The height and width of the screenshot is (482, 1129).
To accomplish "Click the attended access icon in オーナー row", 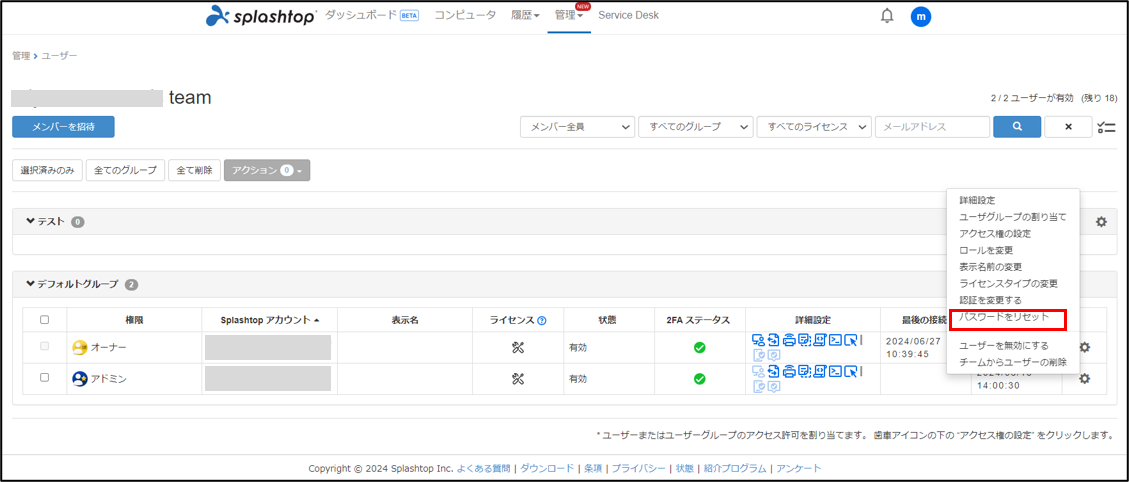I will click(758, 340).
